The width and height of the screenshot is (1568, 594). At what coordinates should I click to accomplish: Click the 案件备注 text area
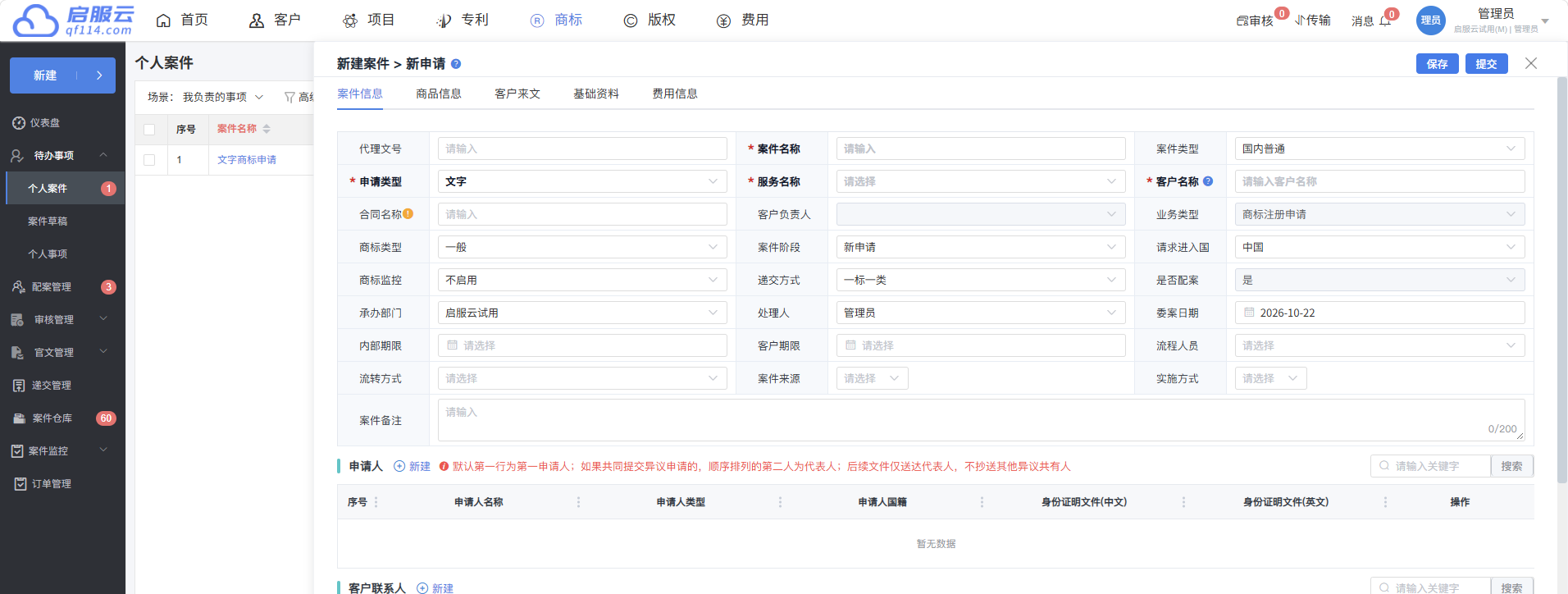[x=981, y=420]
